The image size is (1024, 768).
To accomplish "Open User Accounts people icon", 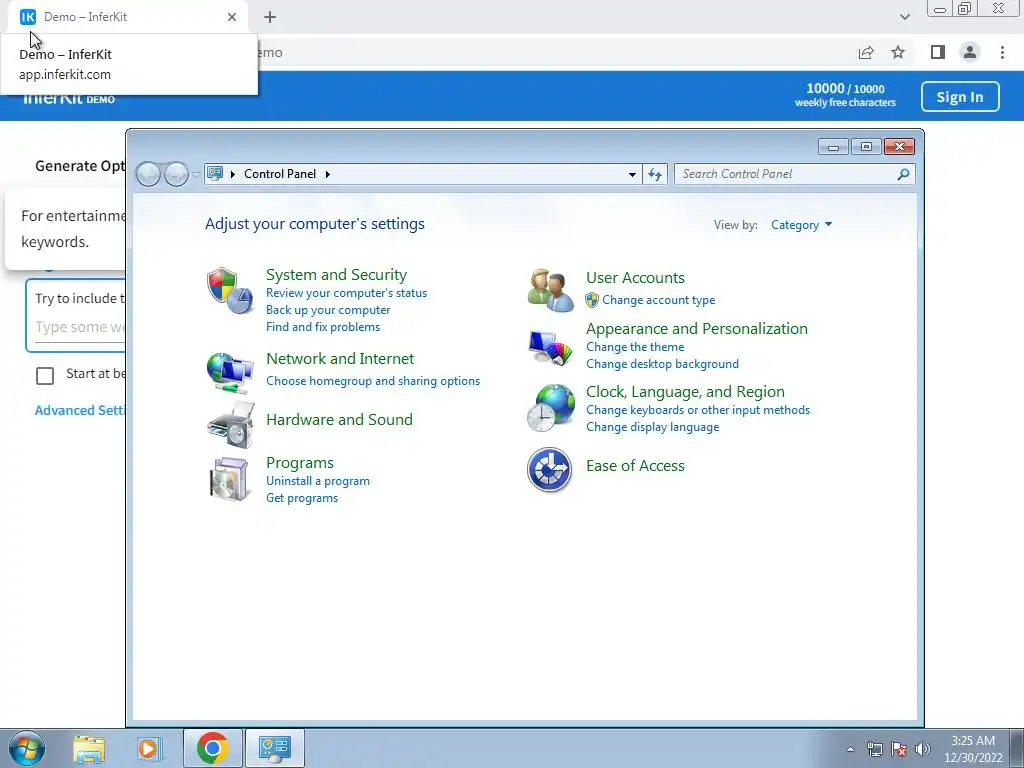I will 551,291.
